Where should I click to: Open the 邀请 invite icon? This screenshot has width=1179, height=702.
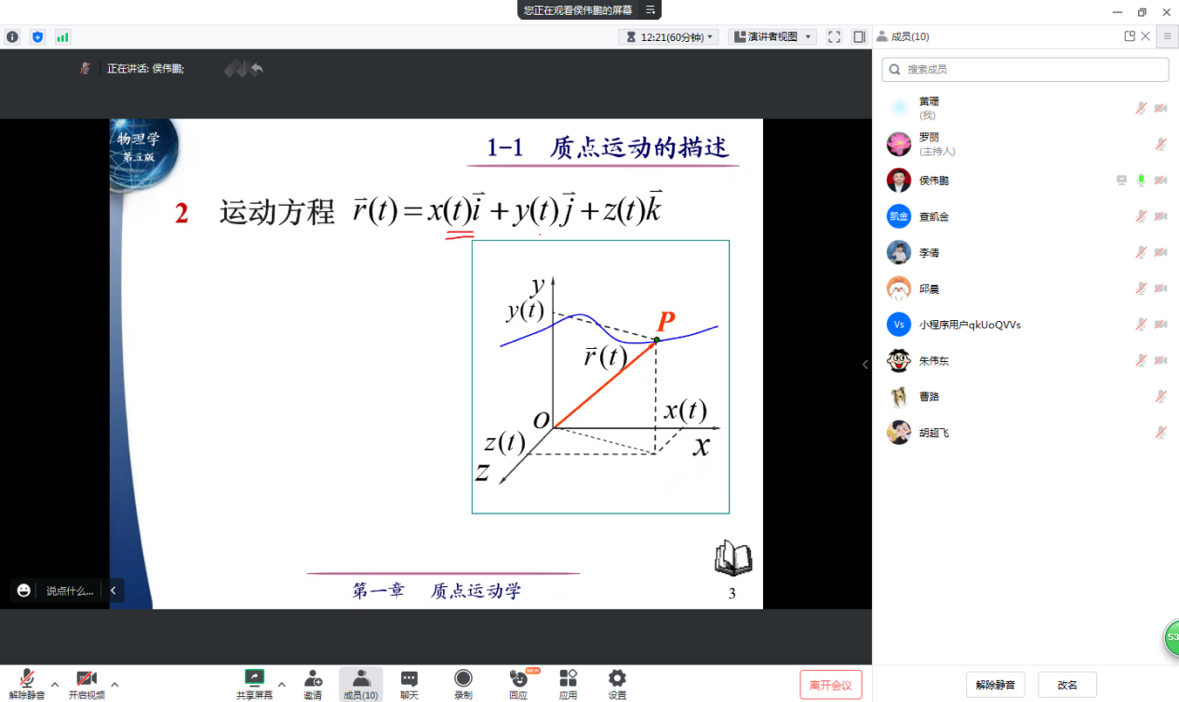pyautogui.click(x=313, y=684)
